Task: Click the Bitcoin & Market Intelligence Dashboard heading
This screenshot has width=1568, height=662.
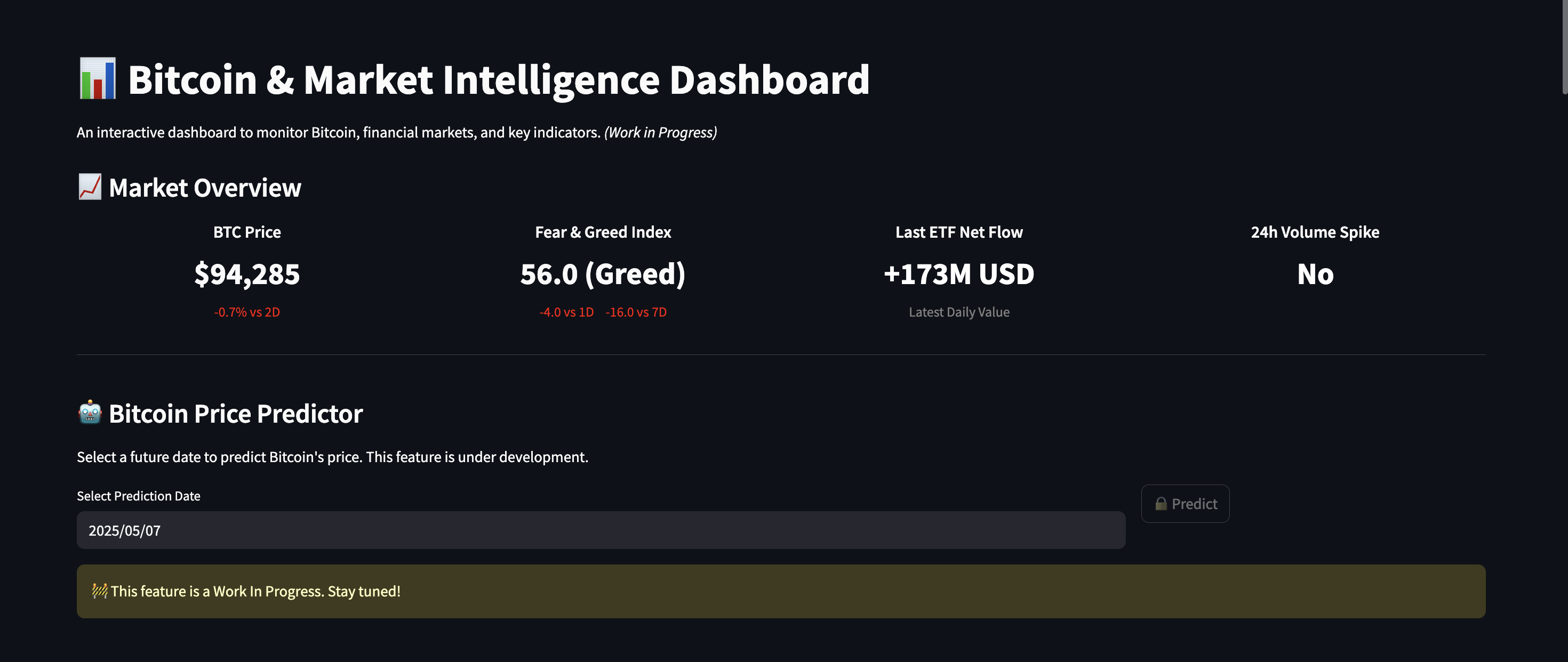Action: [x=499, y=79]
